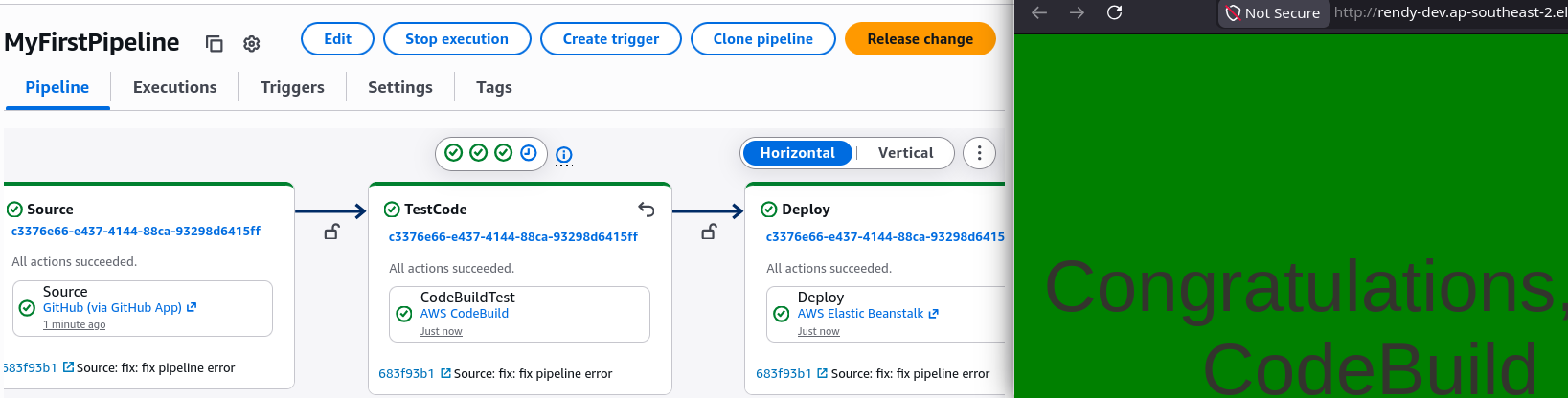The image size is (1568, 398).
Task: Open the Settings tab
Action: (x=400, y=87)
